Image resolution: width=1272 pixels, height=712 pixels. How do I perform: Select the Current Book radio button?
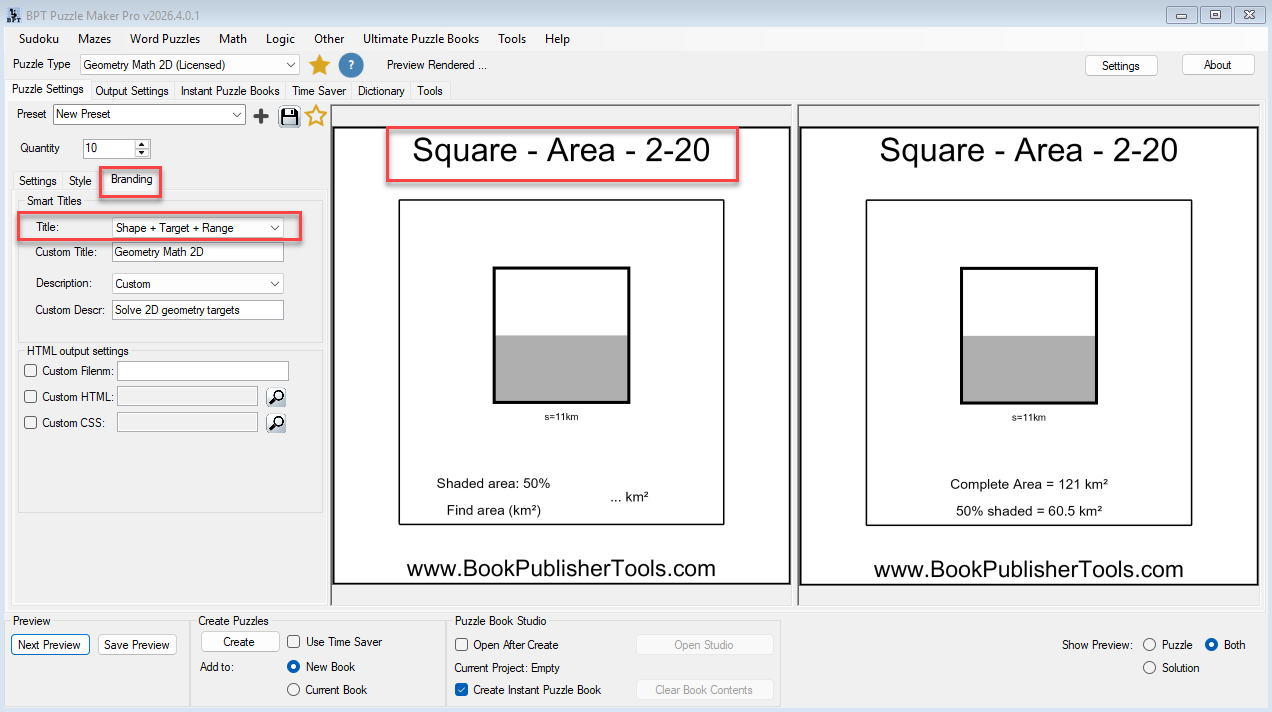[293, 690]
